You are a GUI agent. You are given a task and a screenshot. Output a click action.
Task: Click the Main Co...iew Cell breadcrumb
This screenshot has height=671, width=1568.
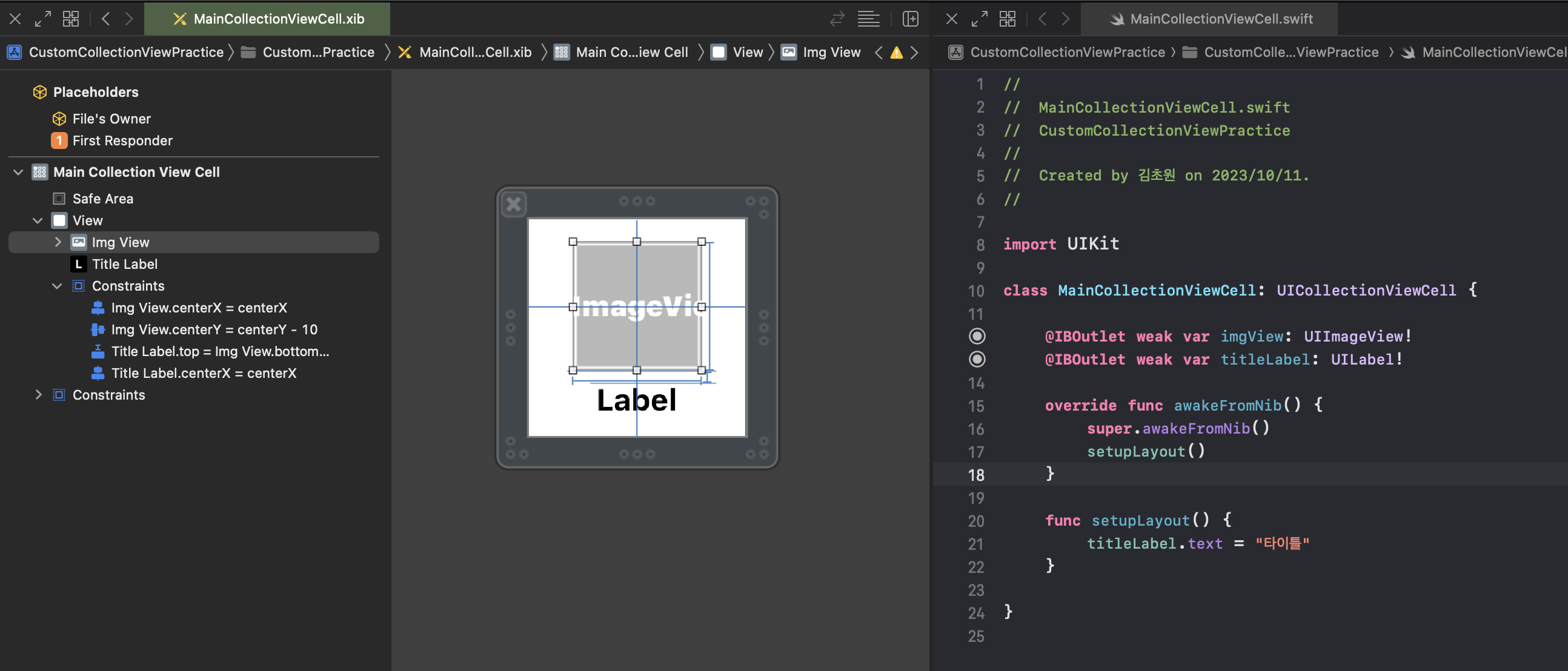coord(631,52)
